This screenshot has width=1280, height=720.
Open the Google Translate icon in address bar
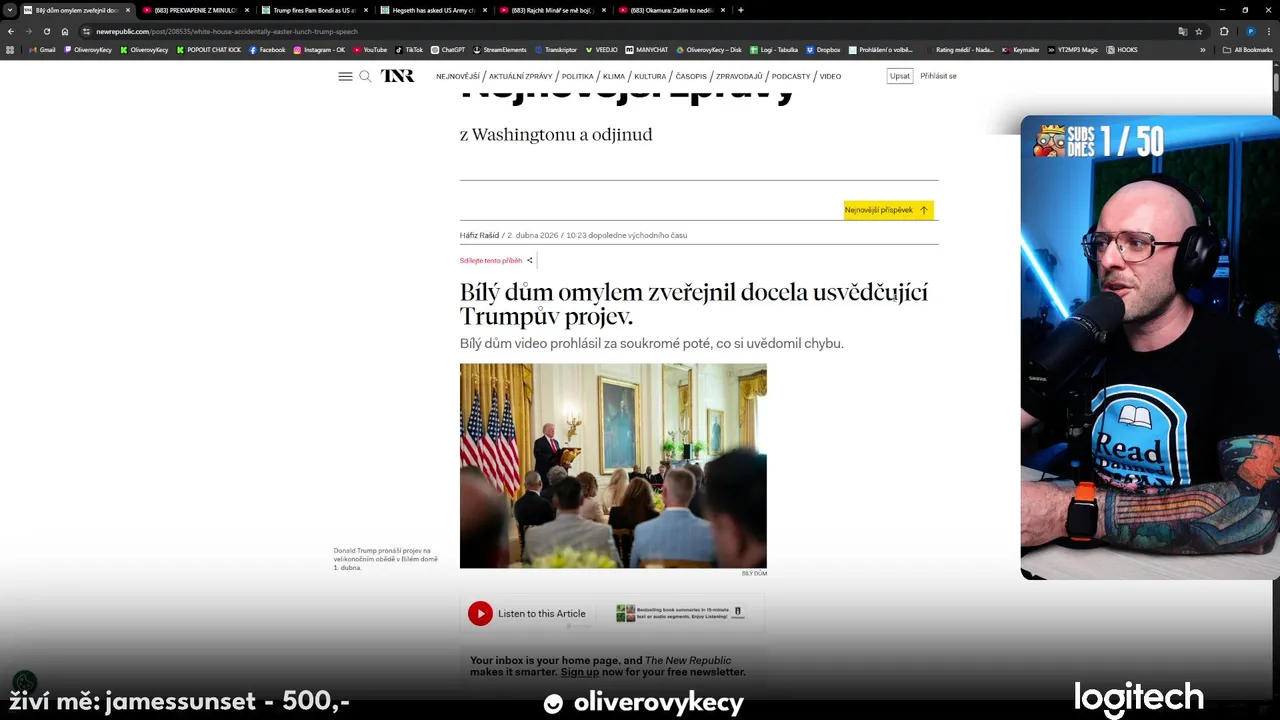click(1183, 31)
